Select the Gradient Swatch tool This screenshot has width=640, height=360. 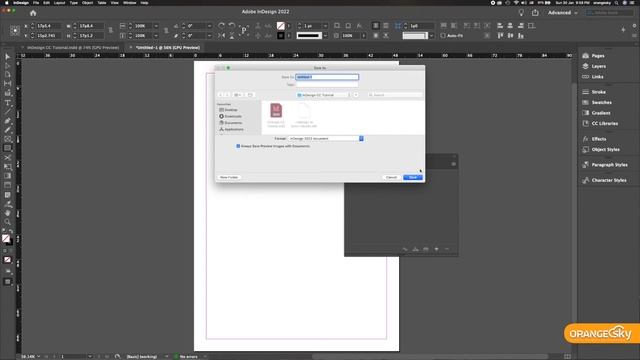tap(8, 176)
